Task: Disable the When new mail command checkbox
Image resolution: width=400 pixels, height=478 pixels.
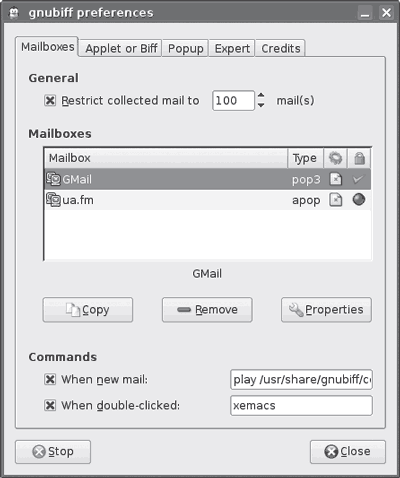Action: click(x=50, y=379)
